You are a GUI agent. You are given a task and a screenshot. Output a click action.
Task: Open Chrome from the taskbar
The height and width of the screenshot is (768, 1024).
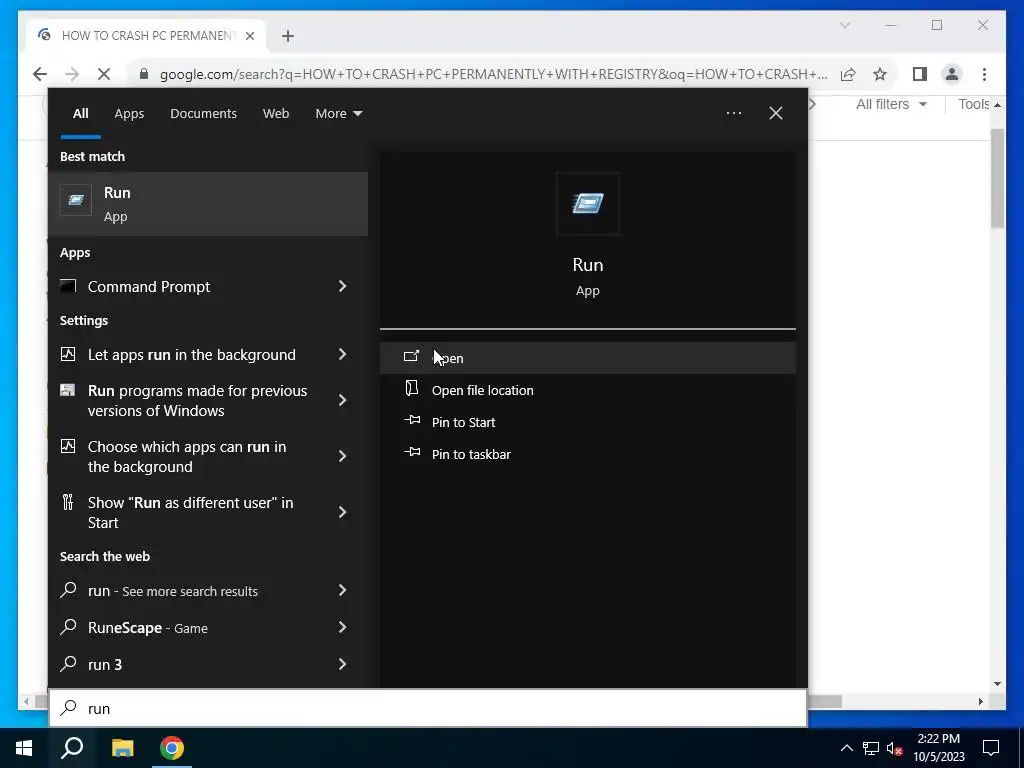pos(172,748)
